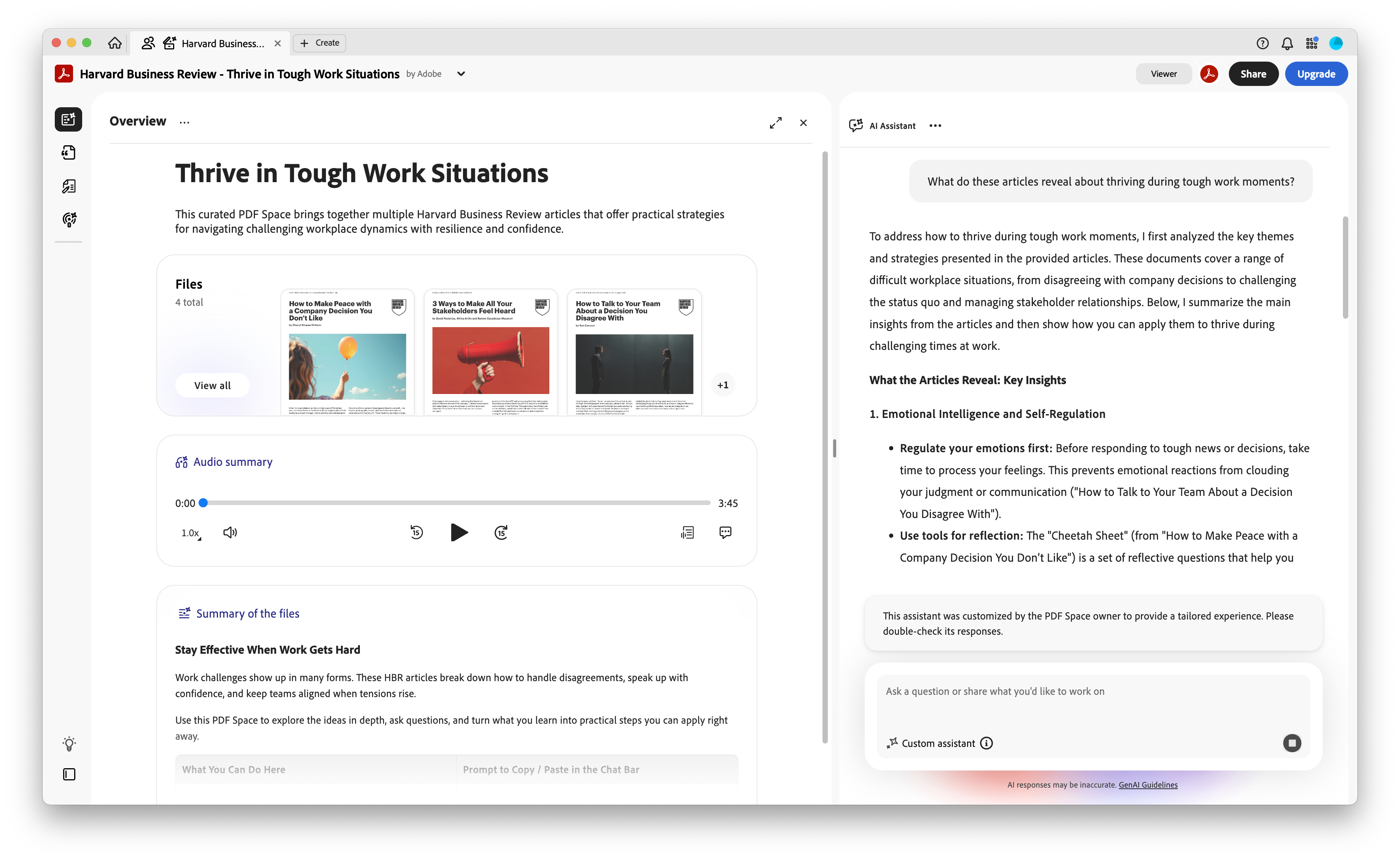Image resolution: width=1400 pixels, height=861 pixels.
Task: Click the Overview panel scrollbar
Action: coord(825,447)
